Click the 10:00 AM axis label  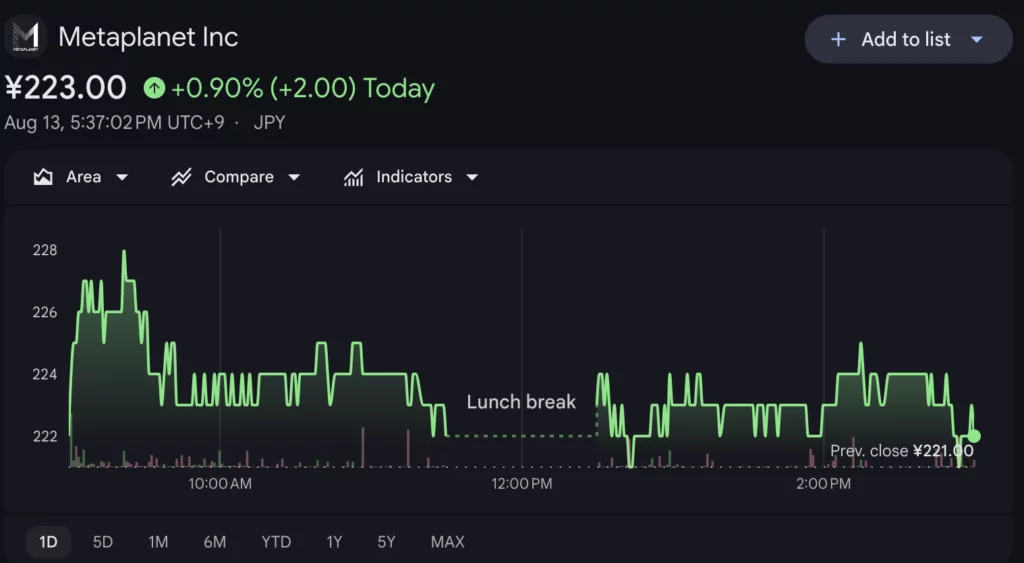[x=220, y=484]
